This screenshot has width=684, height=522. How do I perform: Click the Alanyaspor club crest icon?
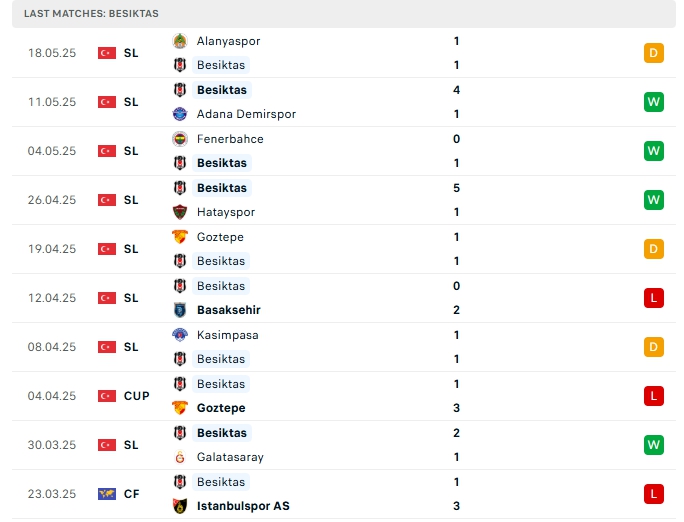[x=180, y=41]
